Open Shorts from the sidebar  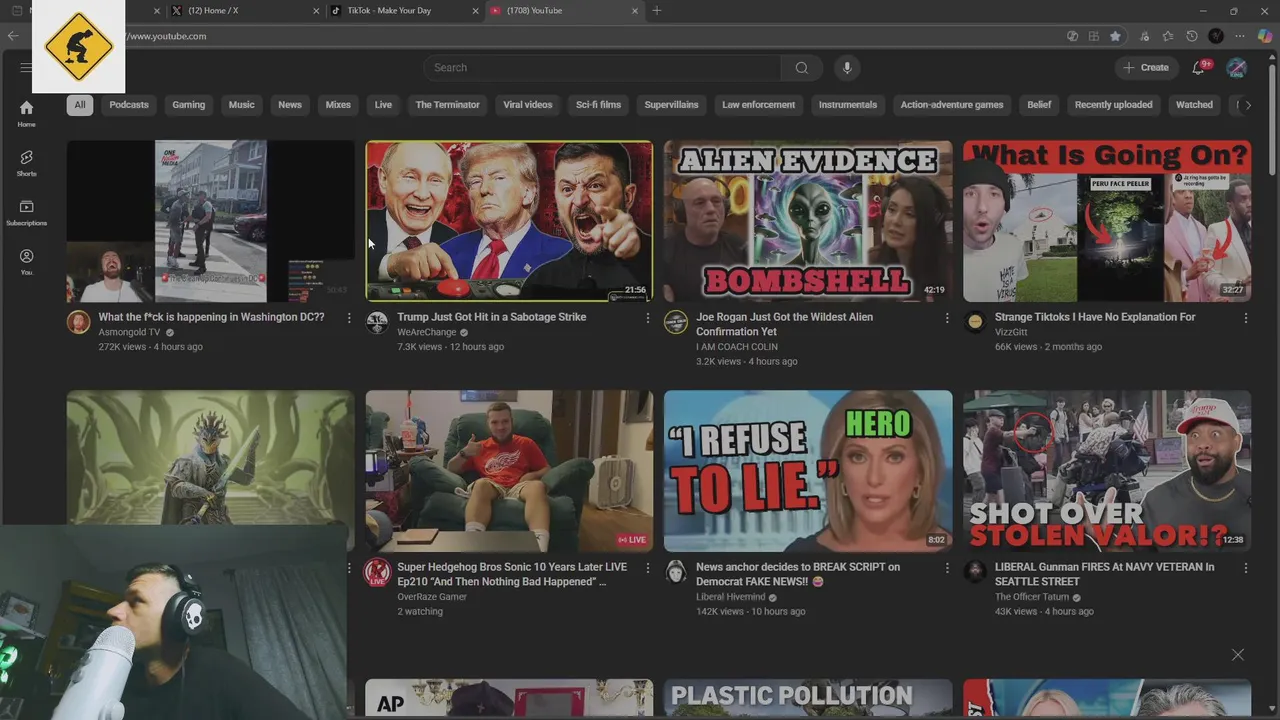pos(26,163)
